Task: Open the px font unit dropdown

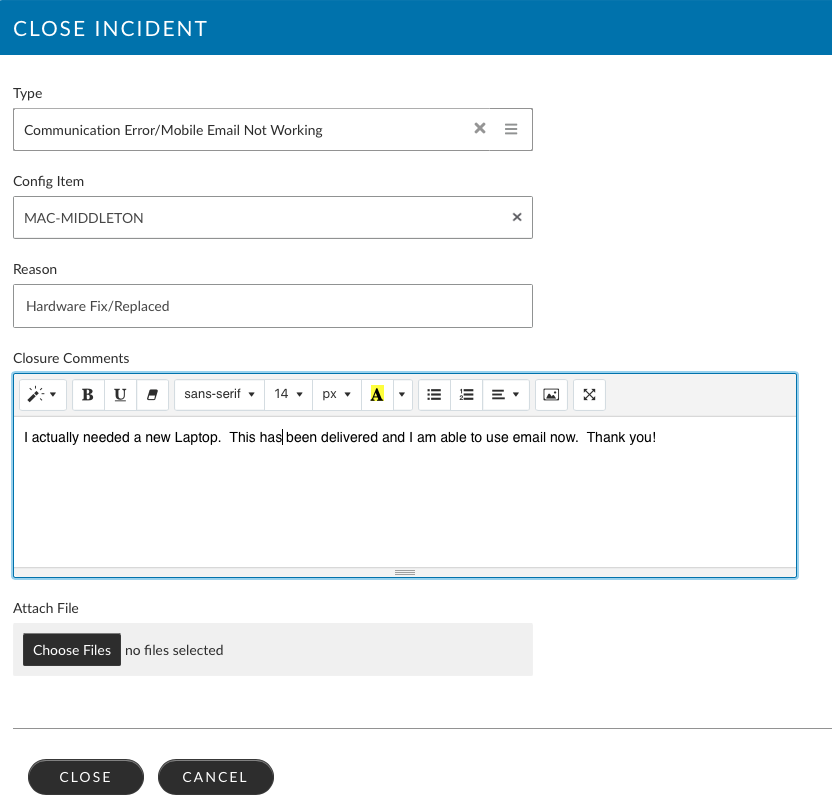Action: point(335,395)
